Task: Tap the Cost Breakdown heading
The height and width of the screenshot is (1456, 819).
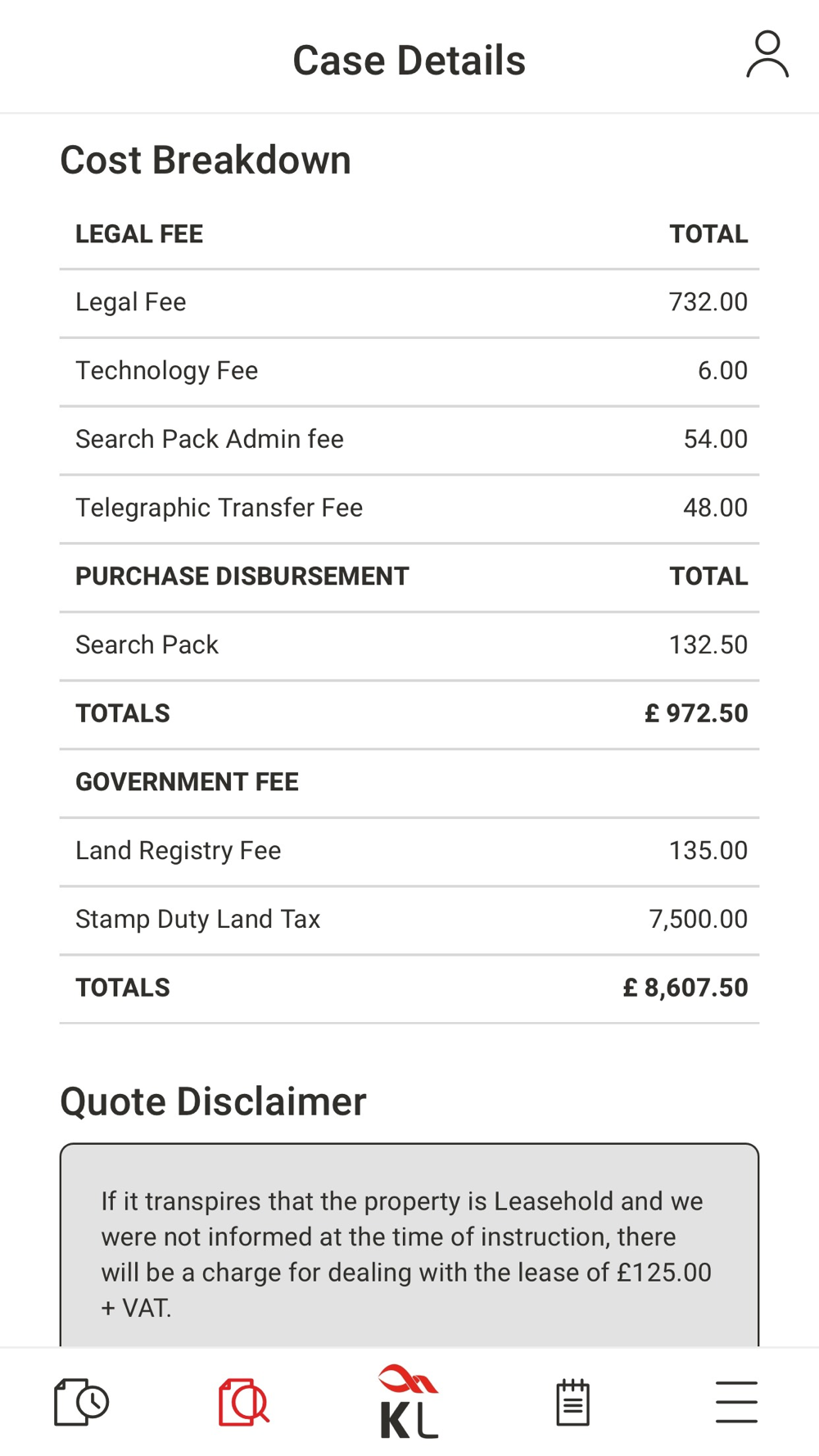Action: tap(206, 160)
